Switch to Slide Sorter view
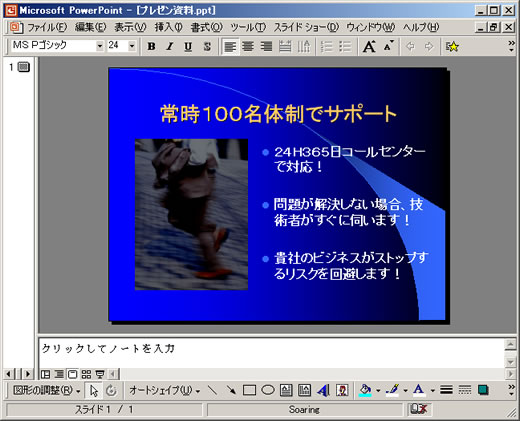Viewport: 520px width, 421px height. 86,374
